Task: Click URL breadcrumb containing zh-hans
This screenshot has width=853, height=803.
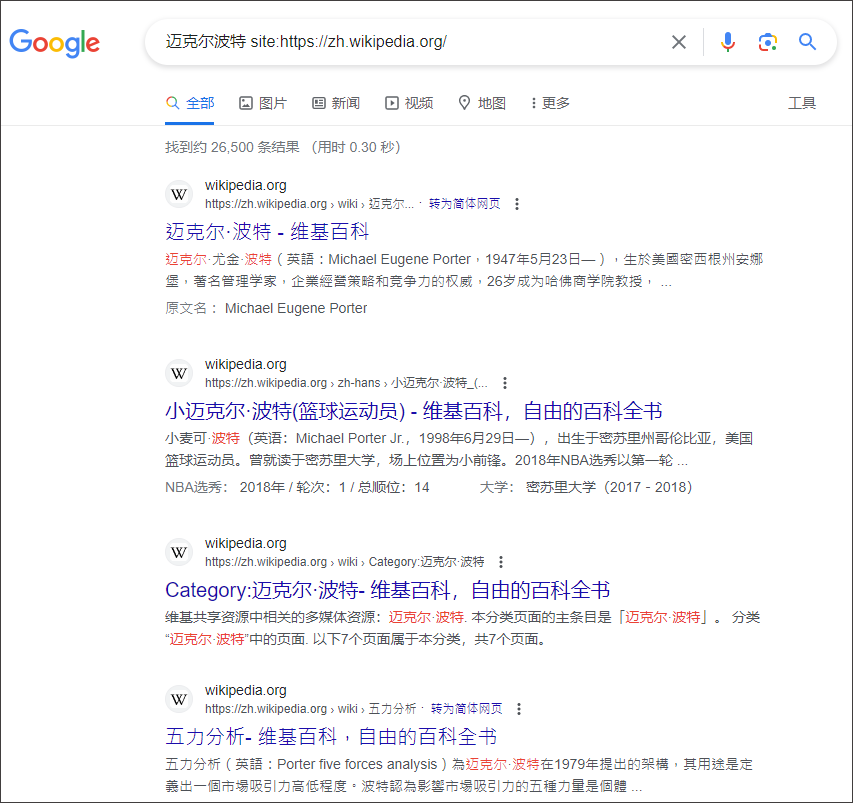Action: 346,383
